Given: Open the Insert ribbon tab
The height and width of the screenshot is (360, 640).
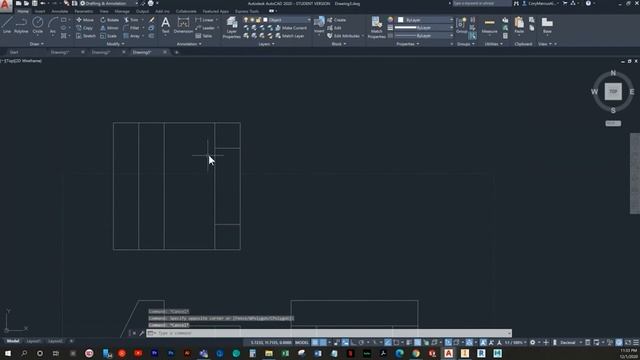Looking at the screenshot, I should 40,11.
